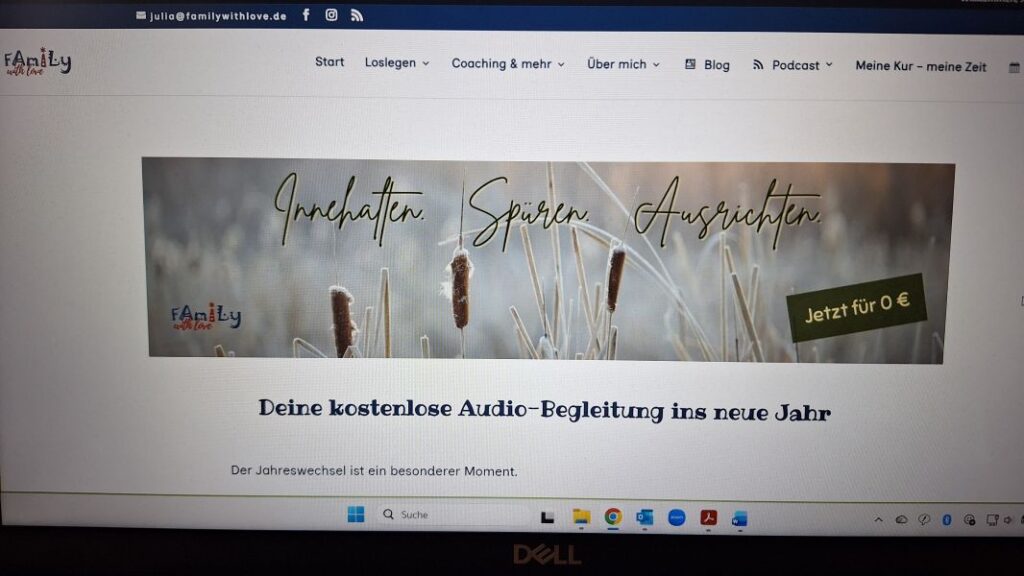This screenshot has width=1024, height=576.
Task: Show hidden system tray icons chevron
Action: 879,520
